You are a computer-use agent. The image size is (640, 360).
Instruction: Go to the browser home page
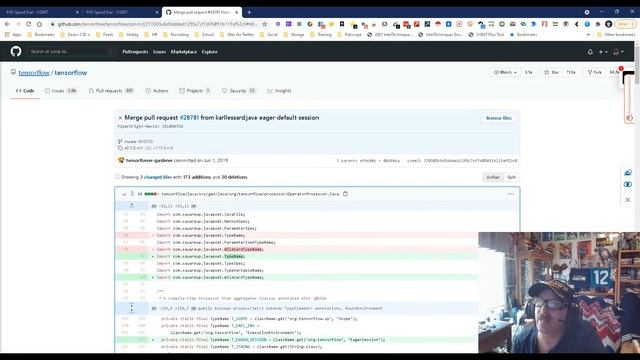[x=39, y=24]
